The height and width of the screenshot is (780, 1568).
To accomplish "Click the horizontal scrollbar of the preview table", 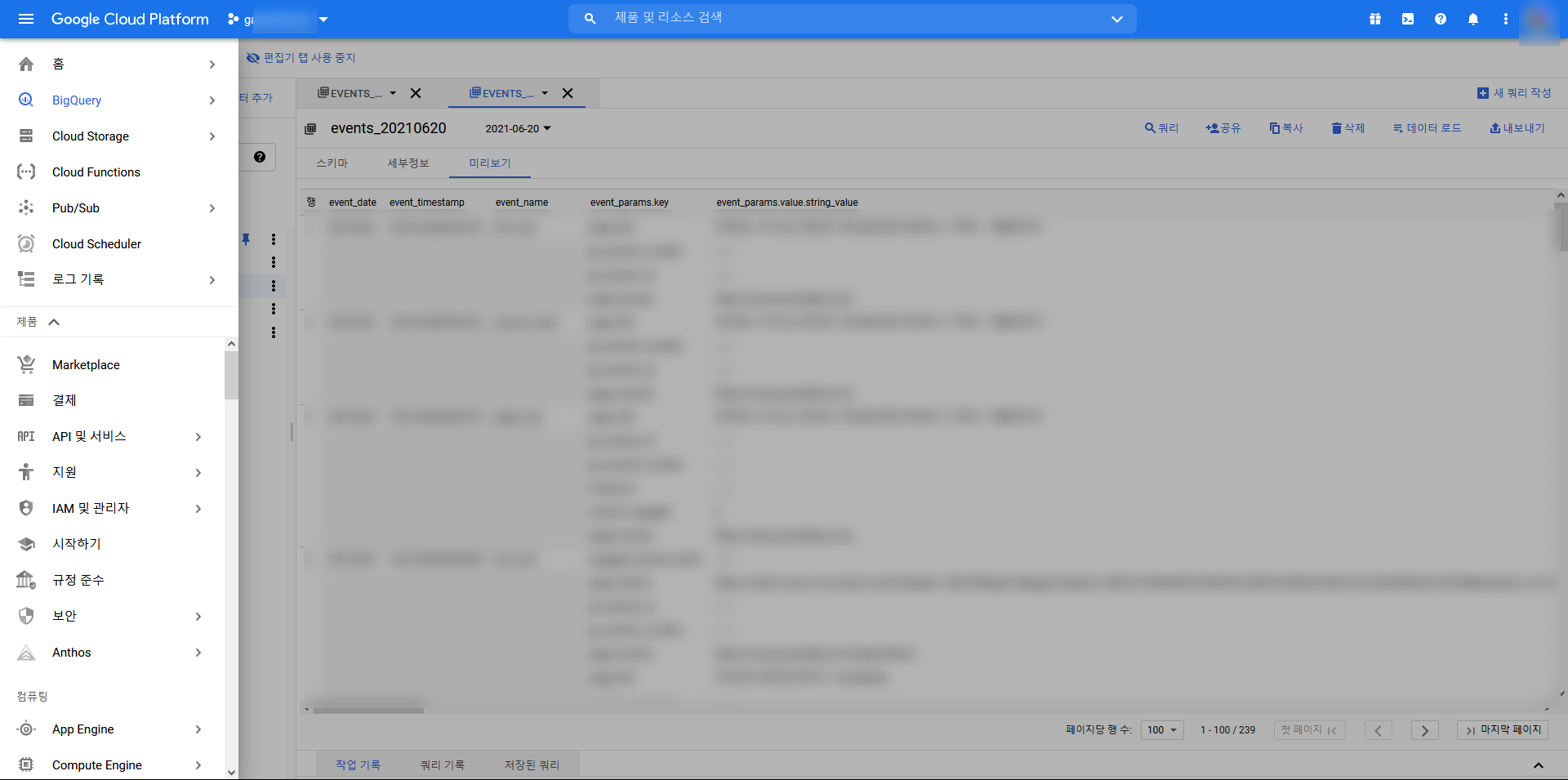I will pos(368,710).
